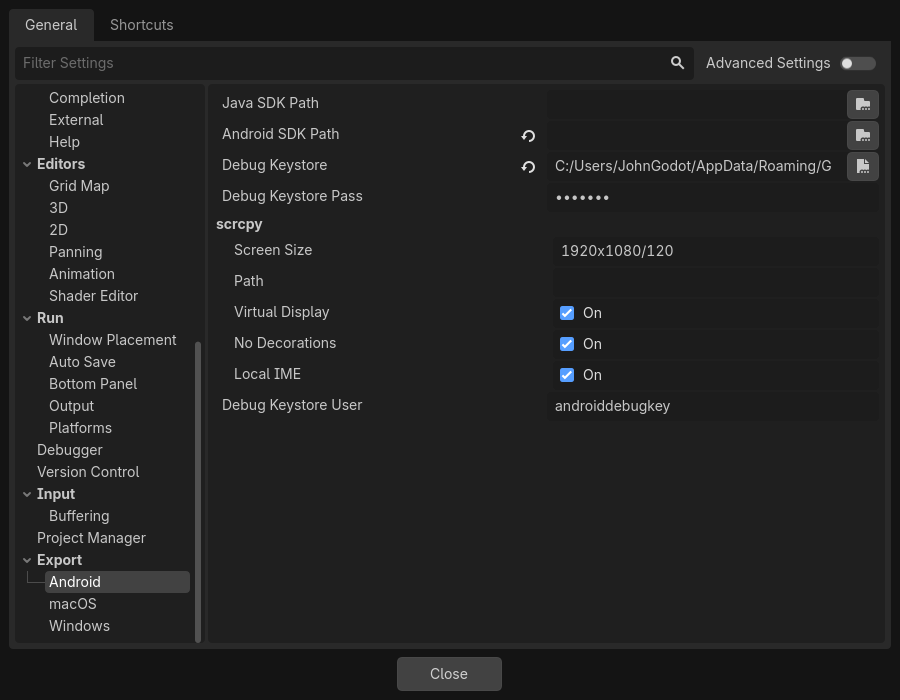
Task: Select Windows under Export
Action: [79, 626]
